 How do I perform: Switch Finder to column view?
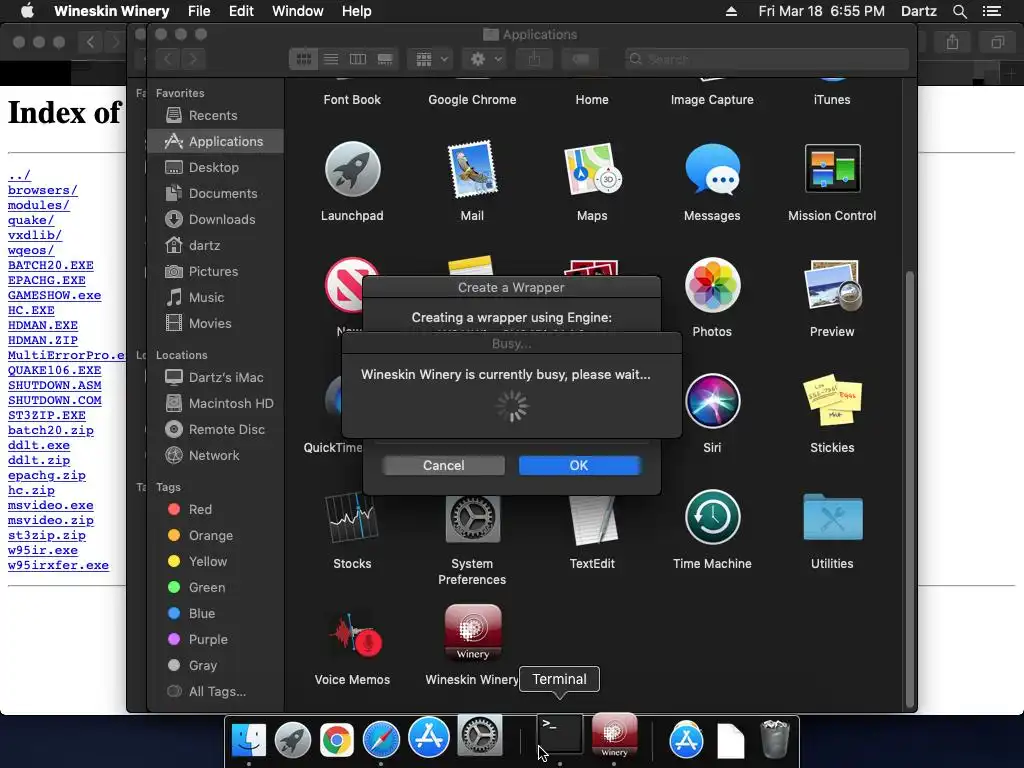[358, 59]
